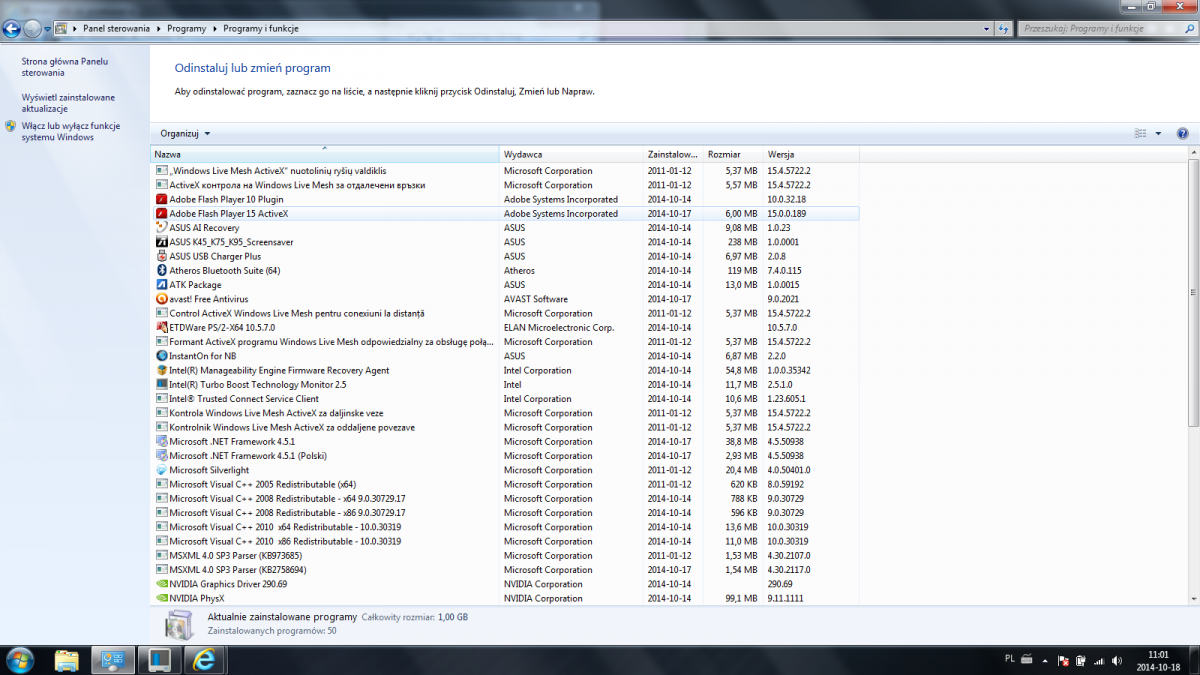Select Microsoft .NET Framework 4.5.1 (Polski)
1200x675 pixels.
tap(505, 456)
